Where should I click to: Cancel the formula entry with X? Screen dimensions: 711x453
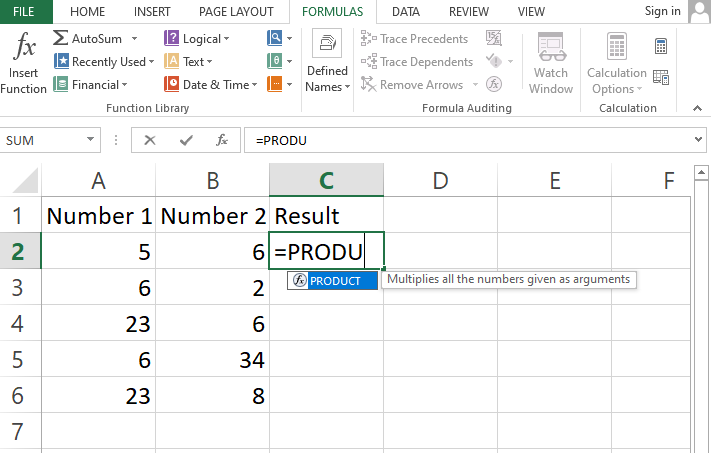tap(150, 141)
